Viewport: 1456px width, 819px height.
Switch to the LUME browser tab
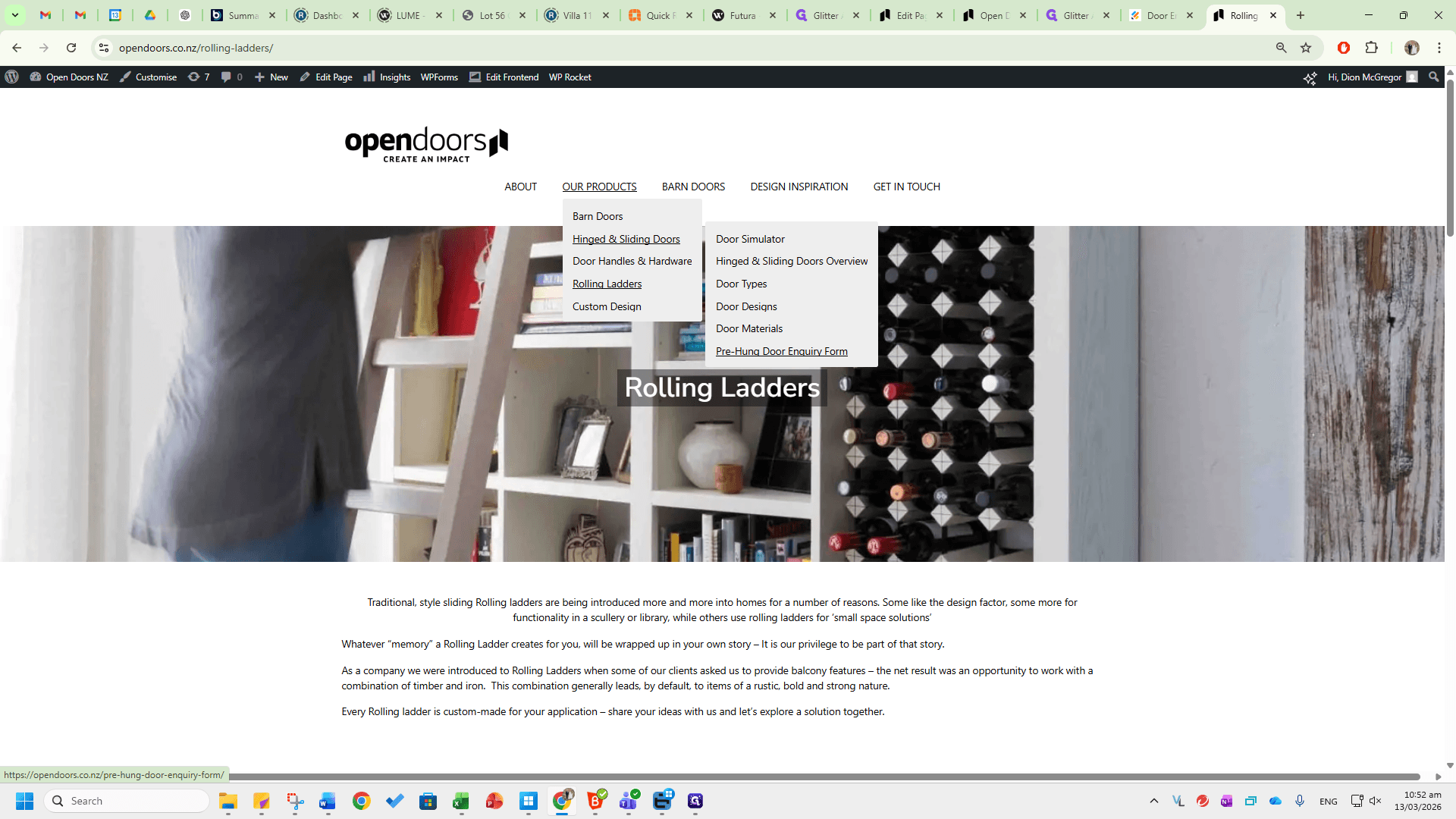tap(409, 15)
